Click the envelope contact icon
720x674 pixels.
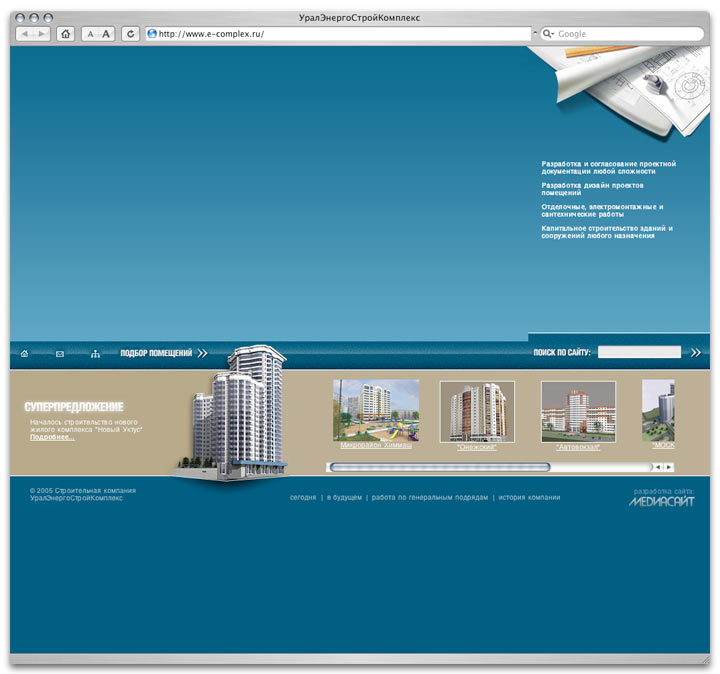coord(60,353)
